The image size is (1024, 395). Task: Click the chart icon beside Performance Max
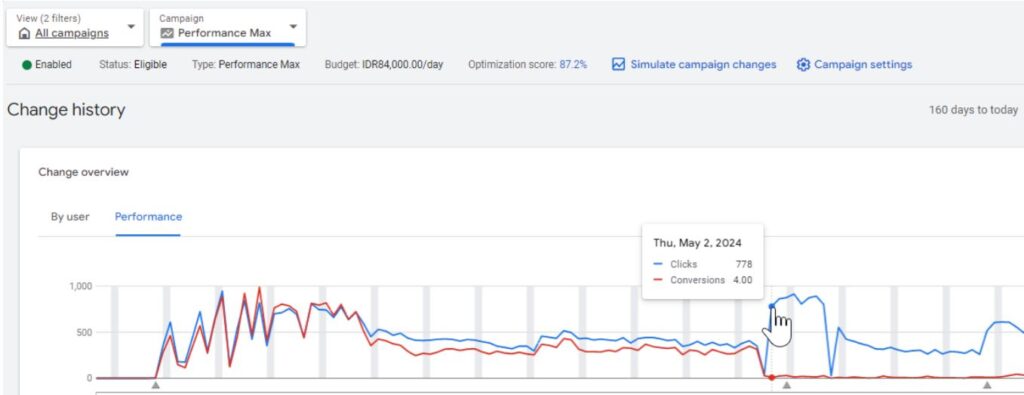tap(167, 33)
